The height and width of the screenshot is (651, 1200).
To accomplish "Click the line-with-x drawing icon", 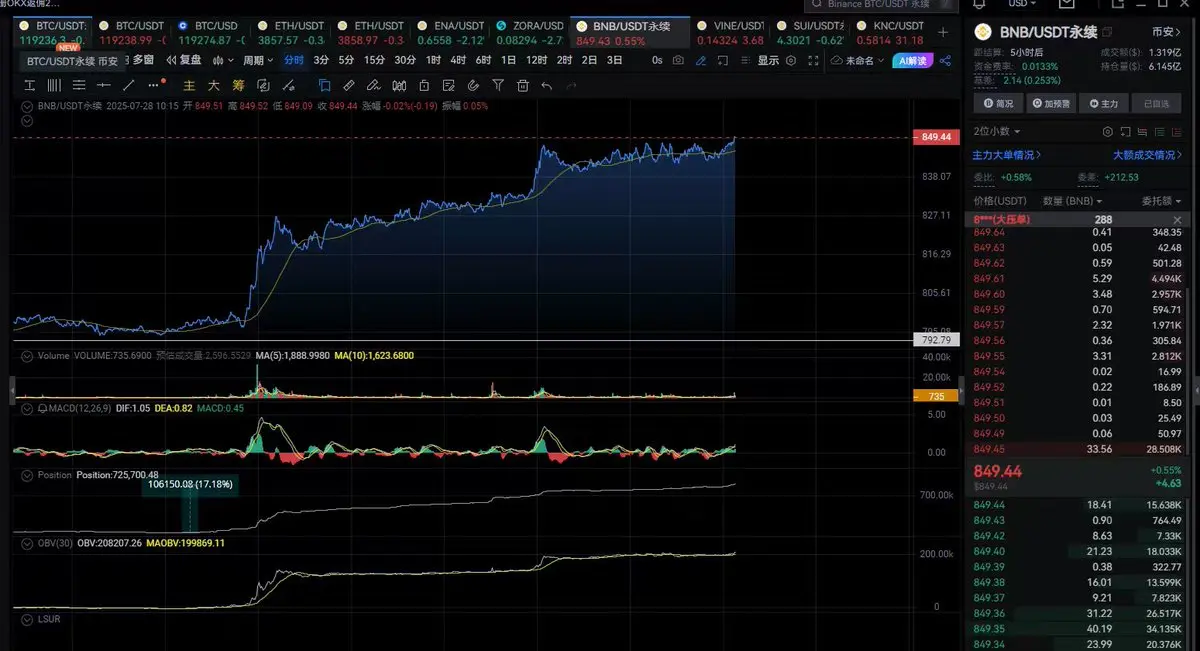I will [x=287, y=85].
